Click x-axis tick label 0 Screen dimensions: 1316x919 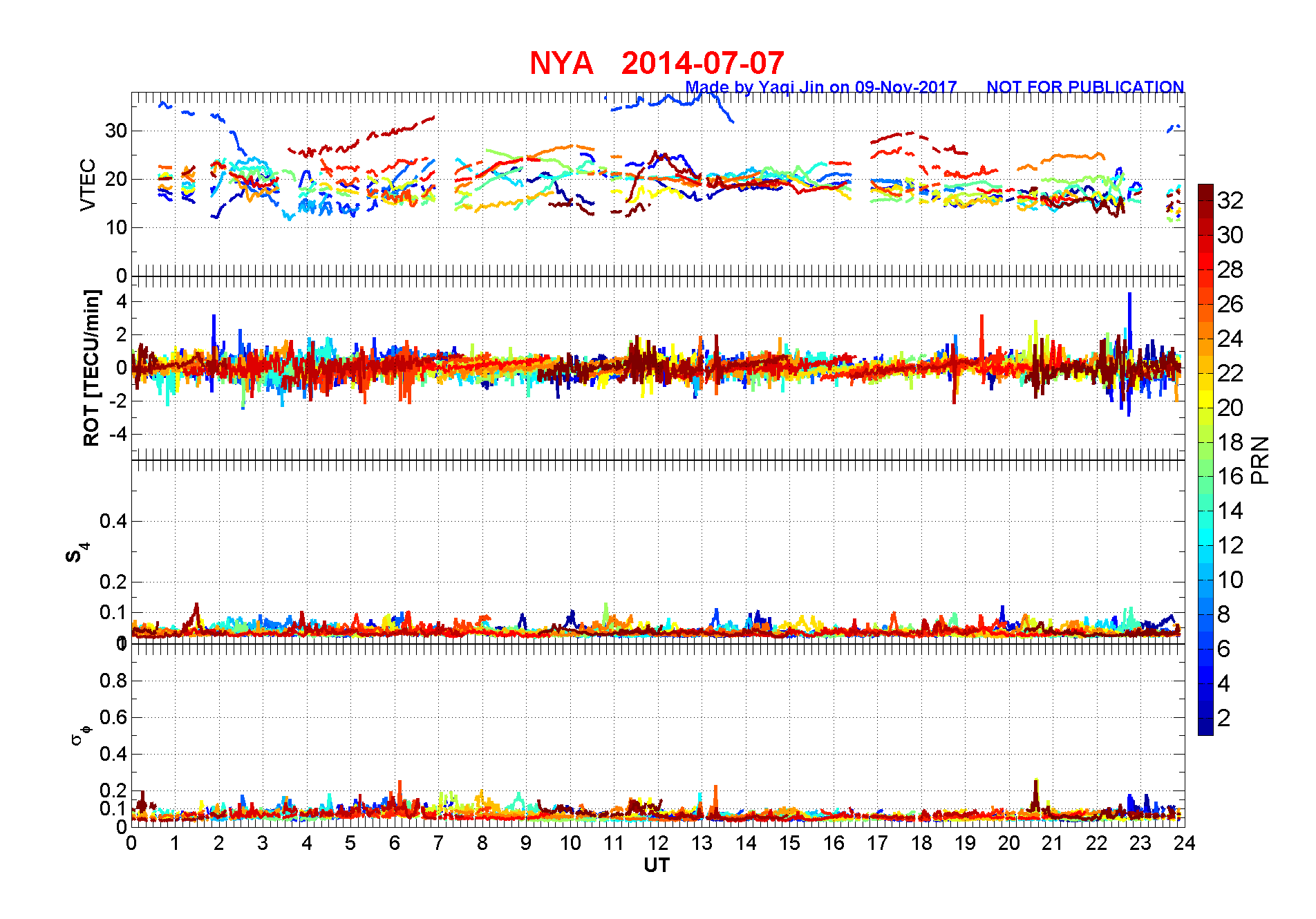pyautogui.click(x=131, y=842)
